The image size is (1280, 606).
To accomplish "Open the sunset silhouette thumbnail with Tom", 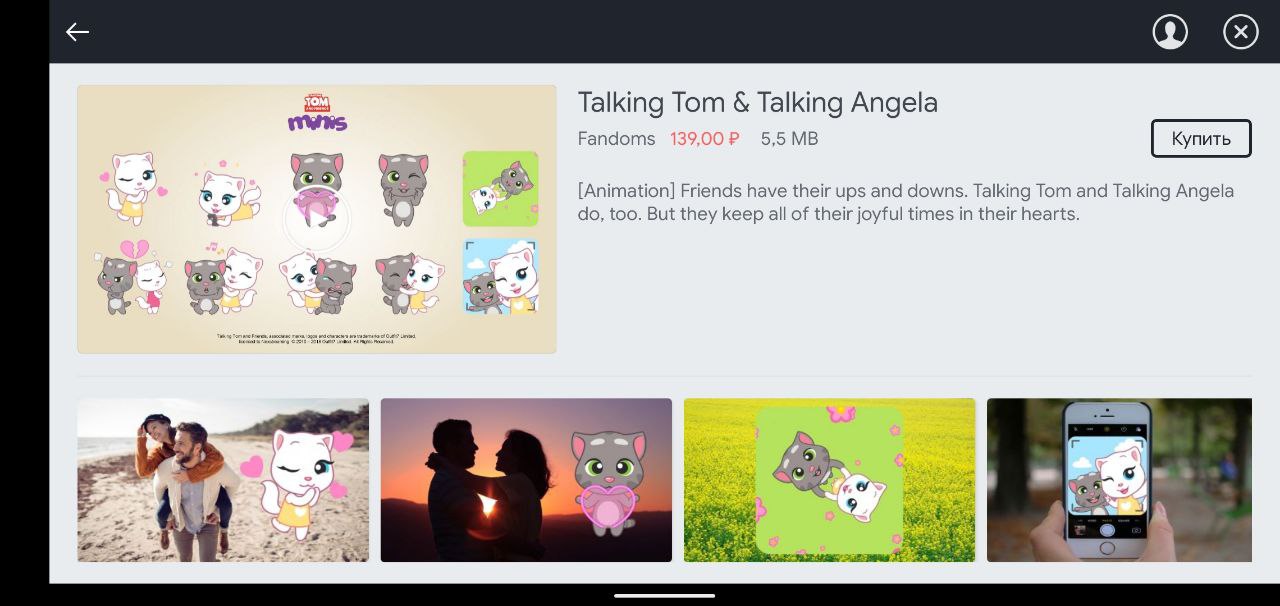I will (x=526, y=480).
